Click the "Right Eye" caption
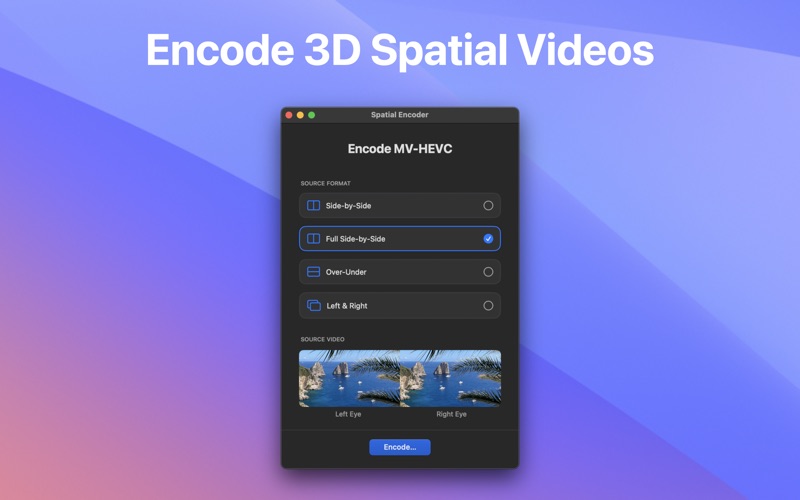Viewport: 800px width, 500px height. click(x=452, y=414)
